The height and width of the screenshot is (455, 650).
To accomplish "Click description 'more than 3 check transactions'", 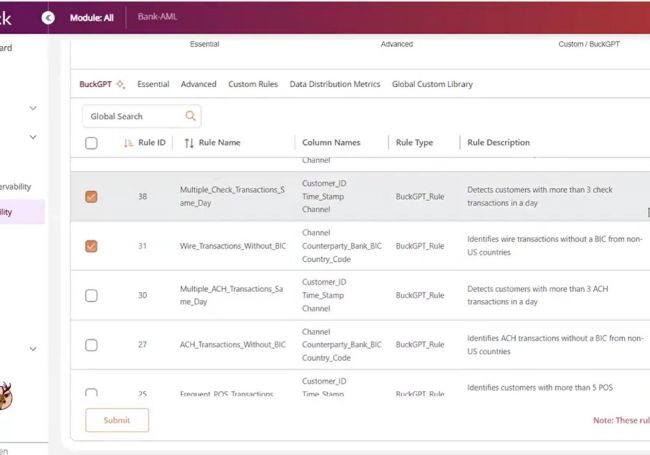I will coord(540,196).
